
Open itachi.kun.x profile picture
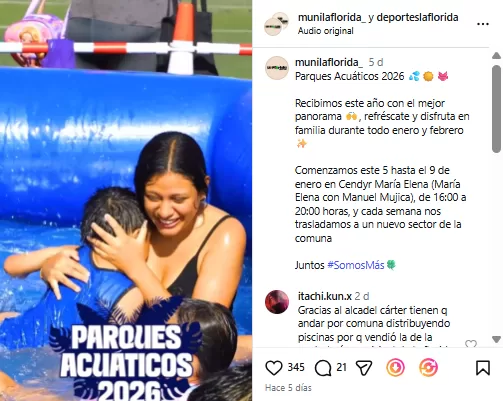click(277, 302)
